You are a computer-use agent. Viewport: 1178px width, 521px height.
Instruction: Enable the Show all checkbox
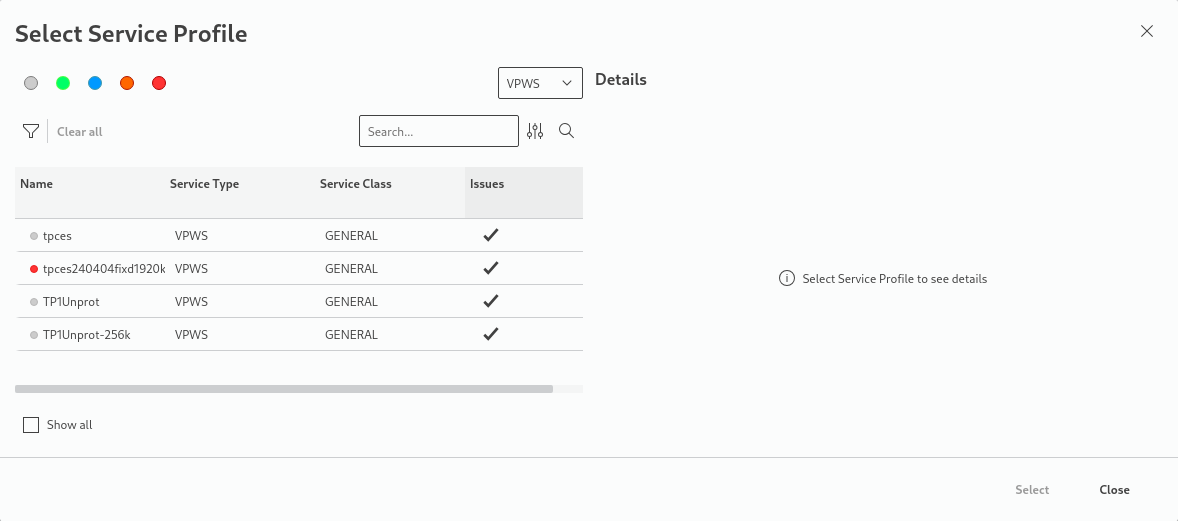(x=31, y=425)
